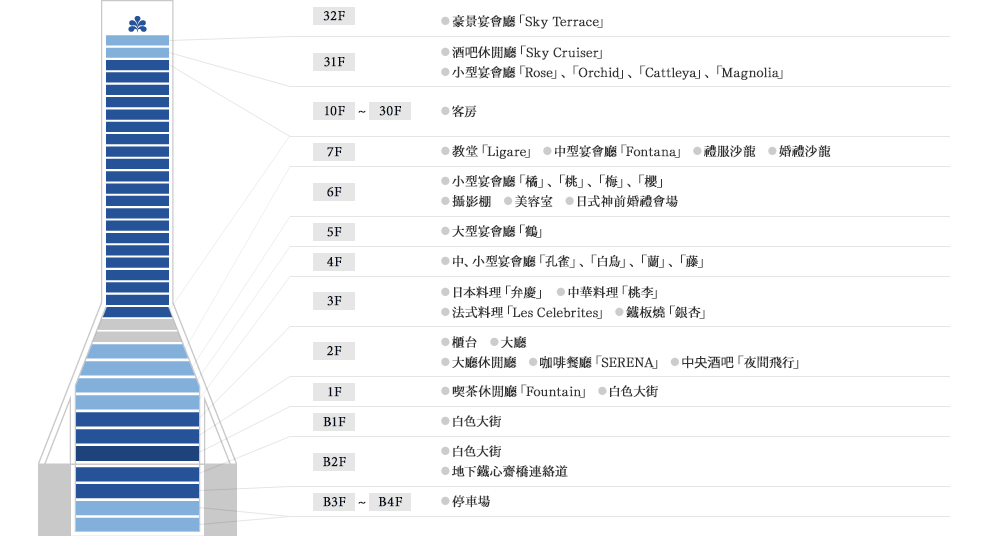The width and height of the screenshot is (990, 536).
Task: Select the 31F floor label
Action: (x=334, y=62)
